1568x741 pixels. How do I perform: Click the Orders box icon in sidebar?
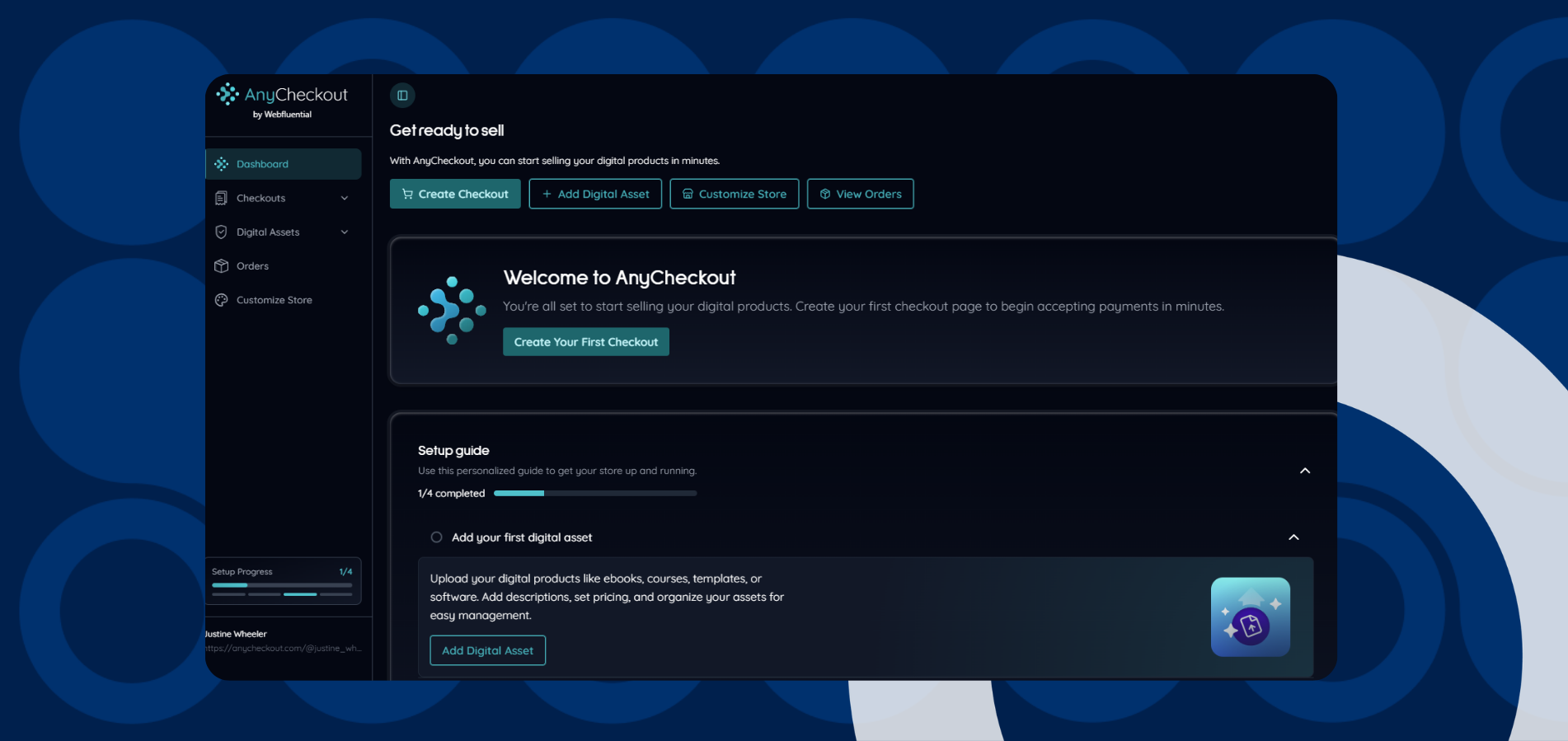coord(221,266)
